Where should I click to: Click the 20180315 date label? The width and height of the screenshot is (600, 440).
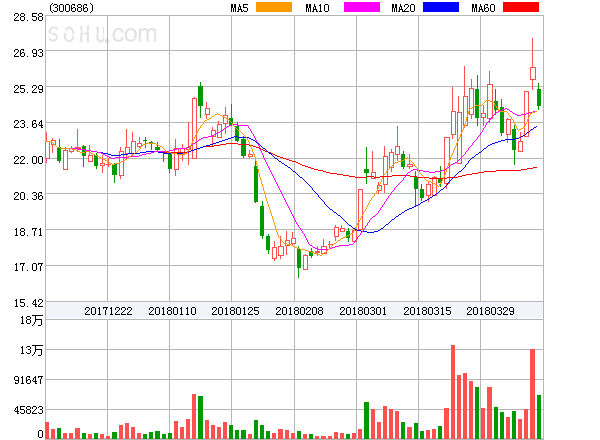427,311
